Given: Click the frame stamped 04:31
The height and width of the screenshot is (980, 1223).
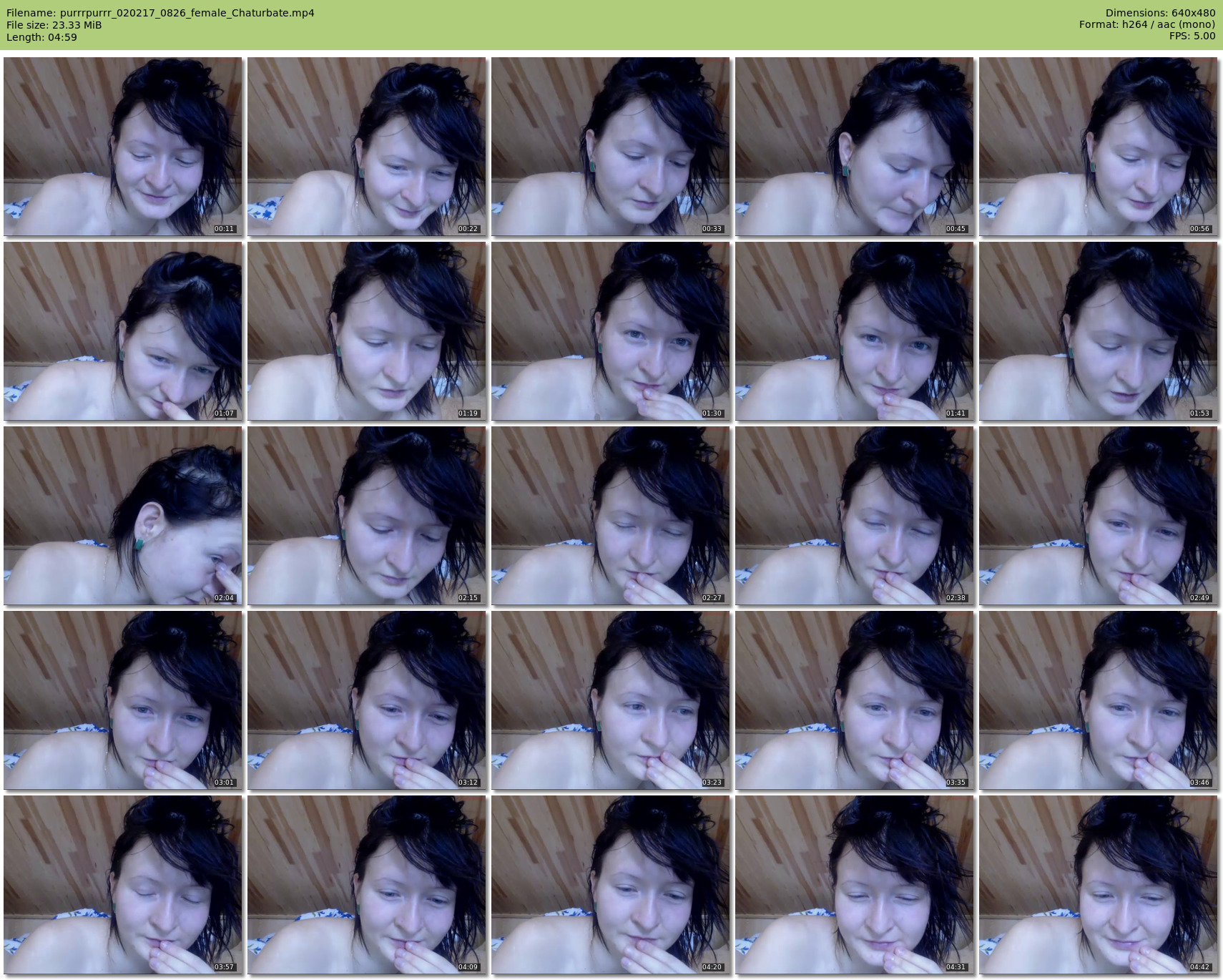Looking at the screenshot, I should pos(855,885).
